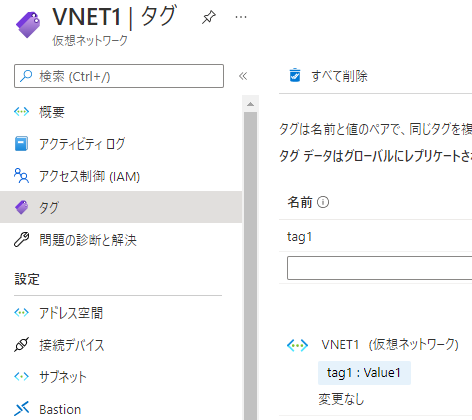Image resolution: width=472 pixels, height=420 pixels.
Task: Select the tag1 name cell
Action: 299,237
